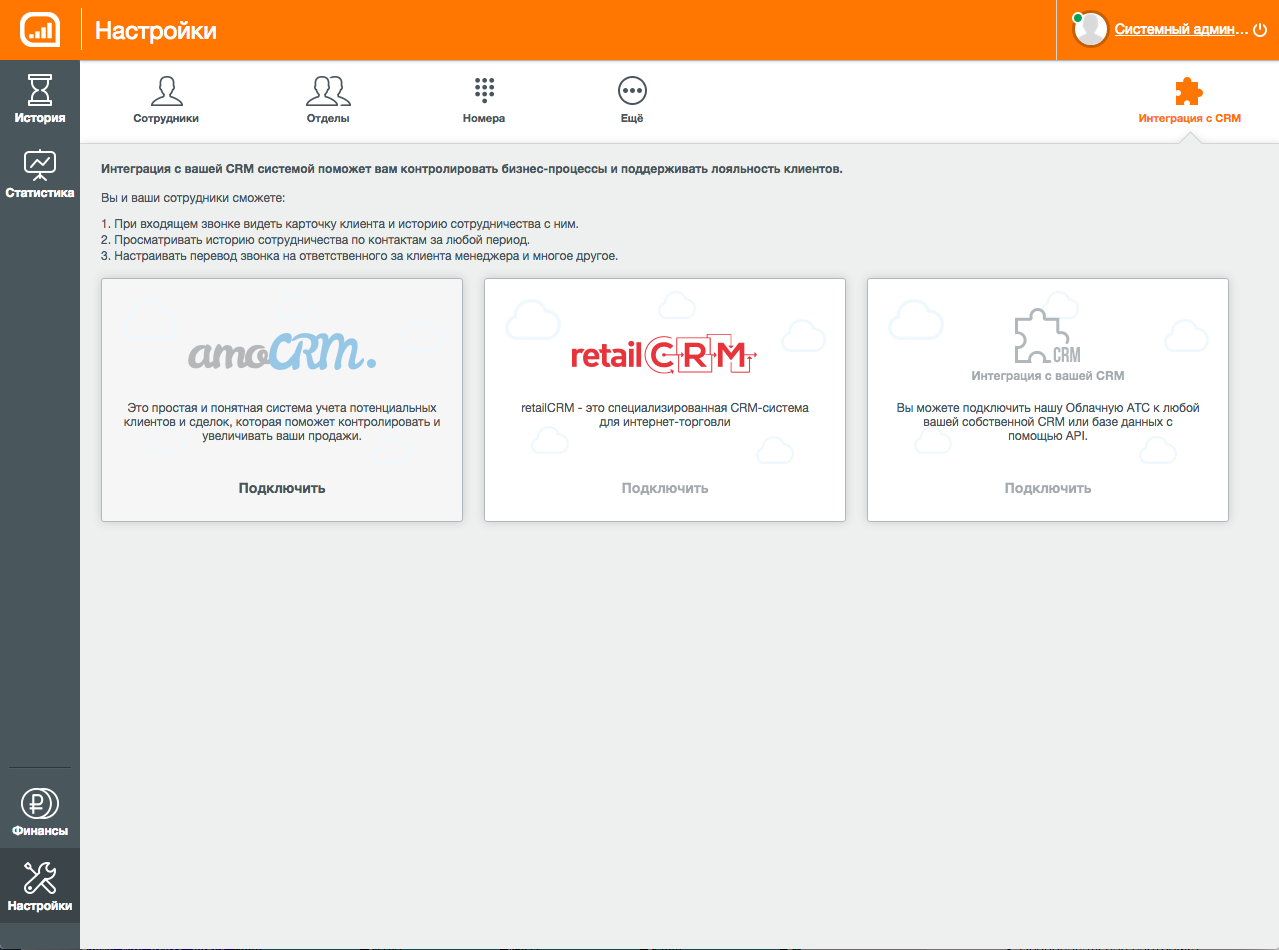The width and height of the screenshot is (1279, 950).
Task: Open the Статистика chart icon
Action: point(40,165)
